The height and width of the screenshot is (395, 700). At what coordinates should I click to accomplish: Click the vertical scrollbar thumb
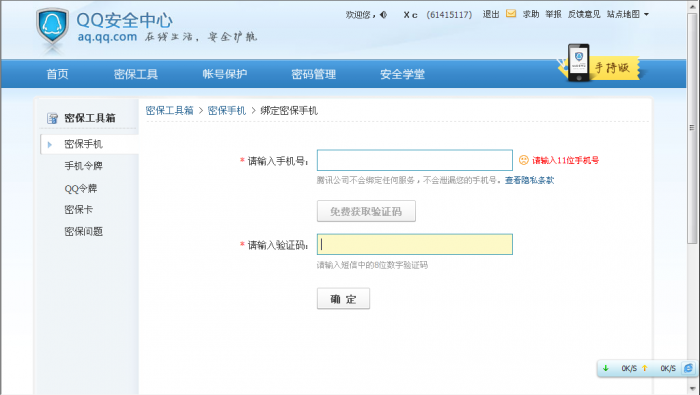click(x=692, y=129)
